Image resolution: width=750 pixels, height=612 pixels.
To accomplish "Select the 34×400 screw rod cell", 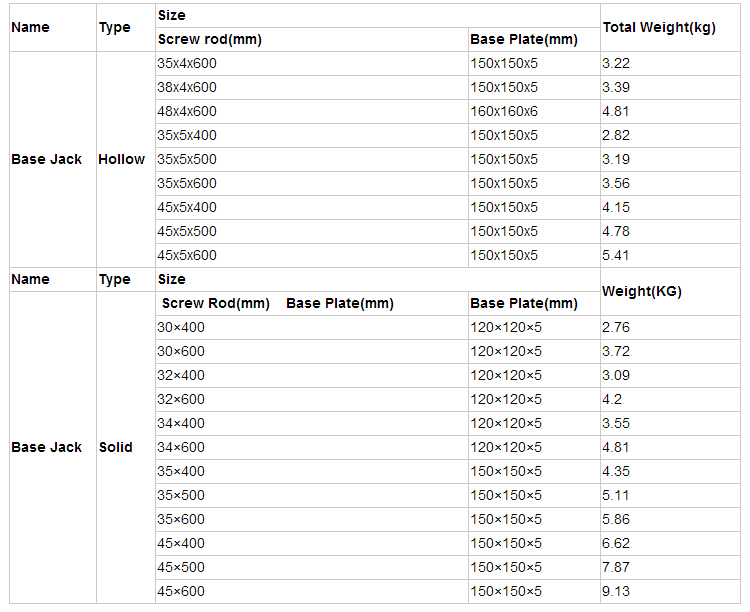I will point(181,423).
